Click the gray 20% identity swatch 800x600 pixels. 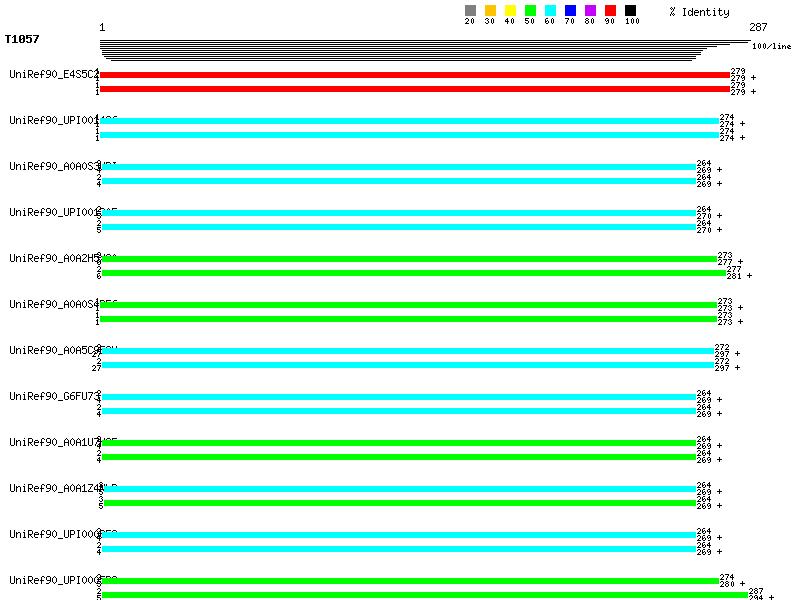(x=470, y=10)
